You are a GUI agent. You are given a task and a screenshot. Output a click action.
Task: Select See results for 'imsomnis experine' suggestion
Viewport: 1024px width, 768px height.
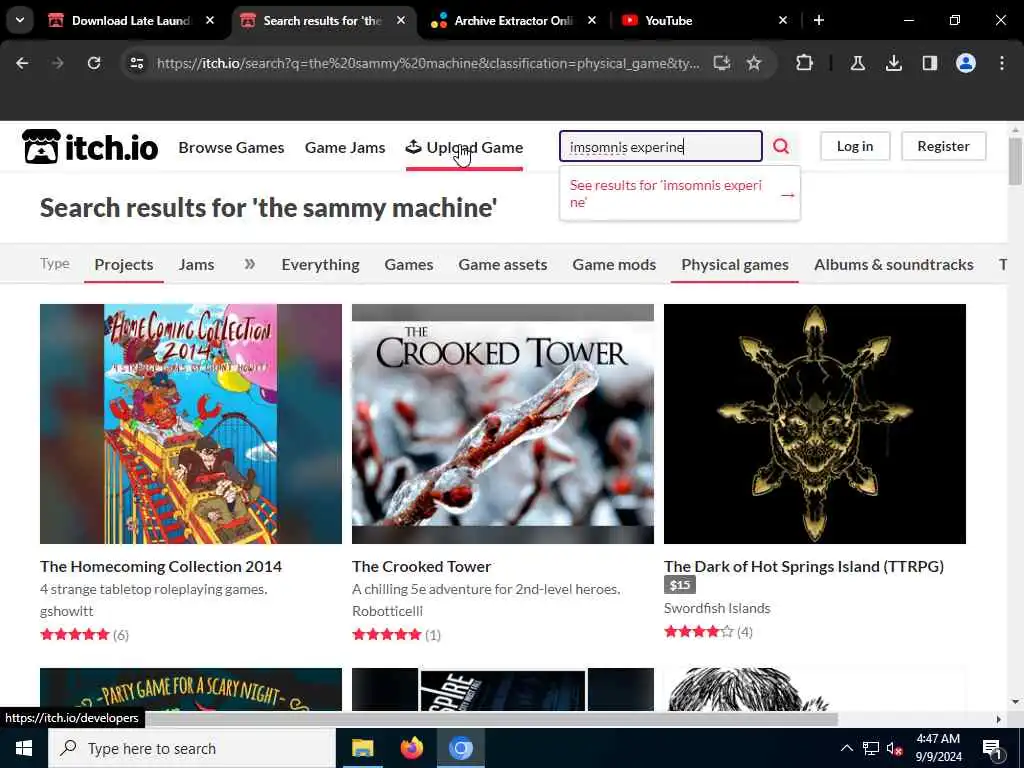click(x=680, y=194)
